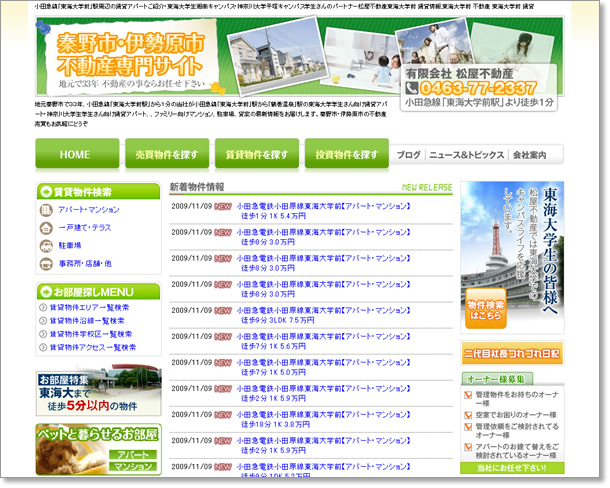This screenshot has width=610, height=488.
Task: Click the bullet icon beside 賃貸物件エリア一覧検索
Action: click(x=43, y=308)
